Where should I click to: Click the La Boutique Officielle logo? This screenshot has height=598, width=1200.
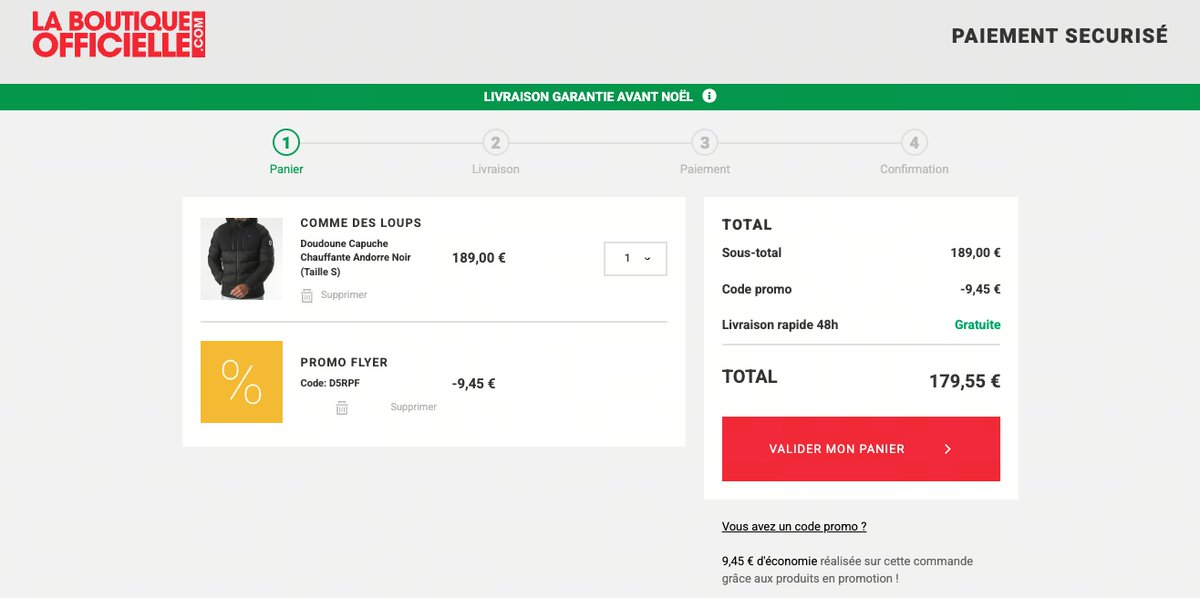(x=118, y=34)
